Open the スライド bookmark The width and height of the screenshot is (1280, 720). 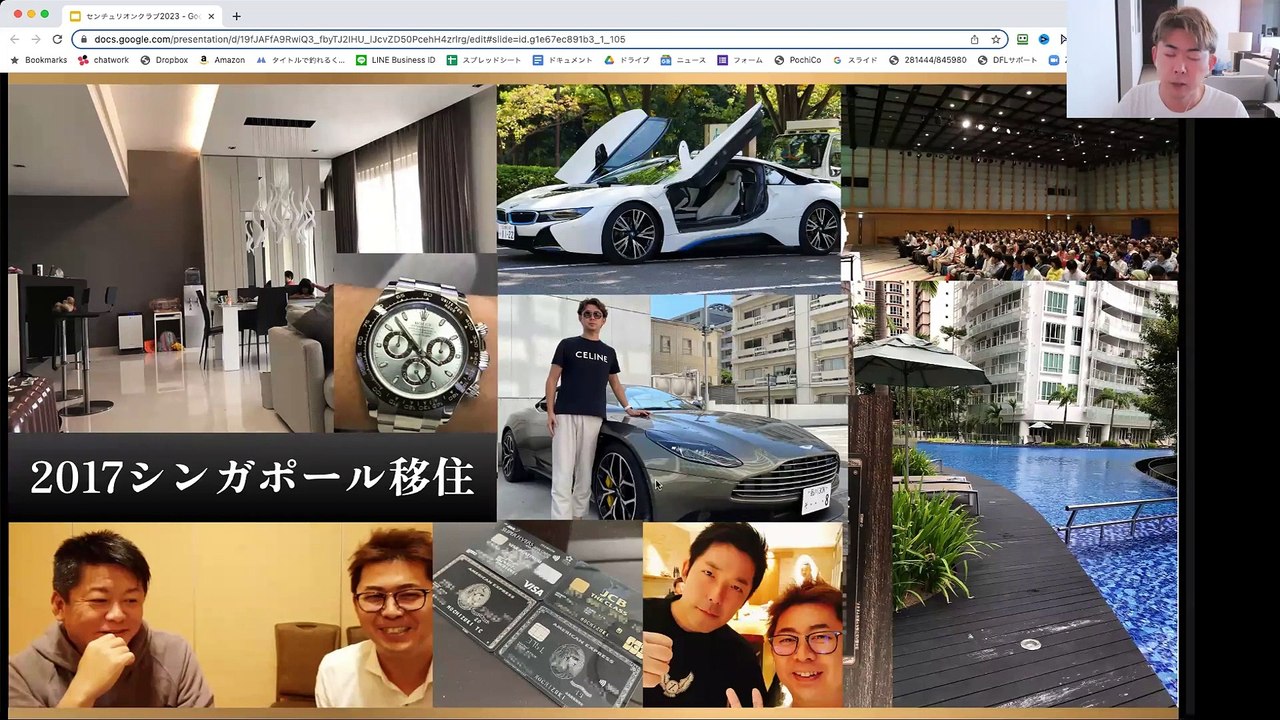(855, 60)
